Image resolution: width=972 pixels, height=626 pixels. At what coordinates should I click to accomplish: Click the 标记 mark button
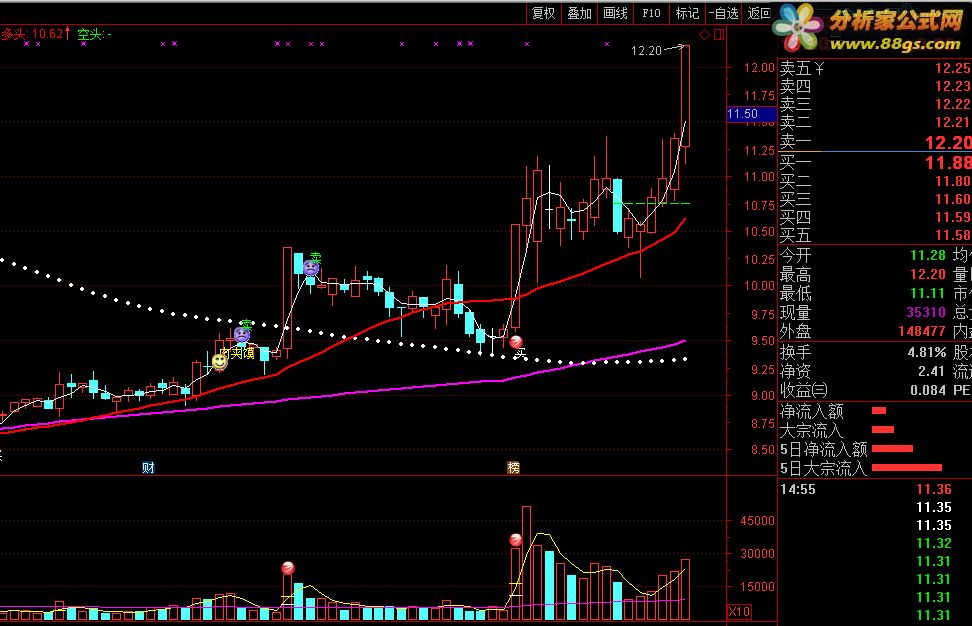[x=687, y=13]
